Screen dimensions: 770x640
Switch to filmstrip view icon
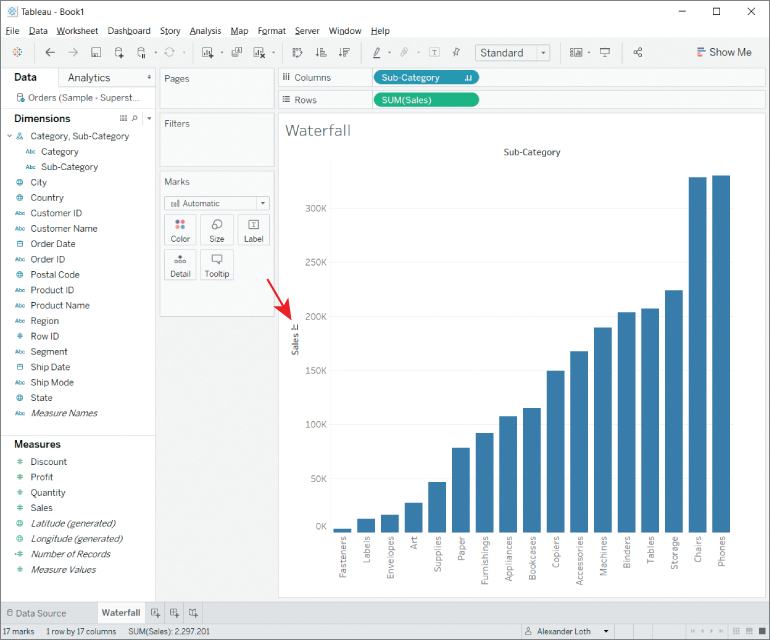(x=749, y=631)
